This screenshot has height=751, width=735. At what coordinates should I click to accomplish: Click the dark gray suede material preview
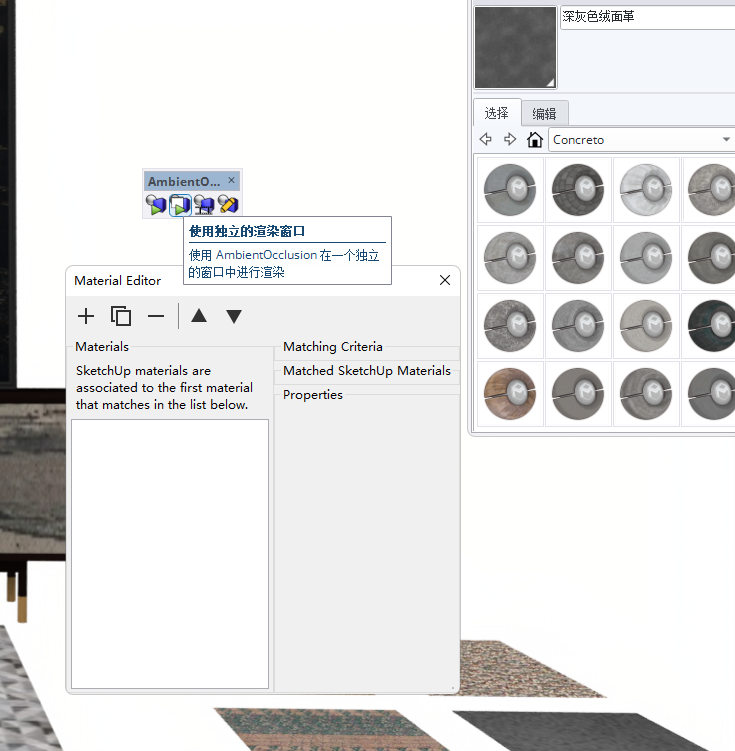click(515, 47)
